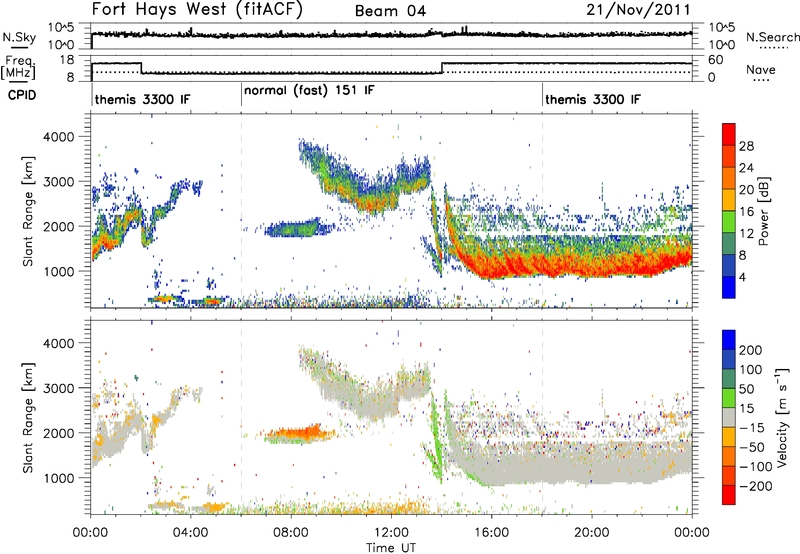This screenshot has width=800, height=554.
Task: Click the 'Time UT' axis title
Action: 391,548
